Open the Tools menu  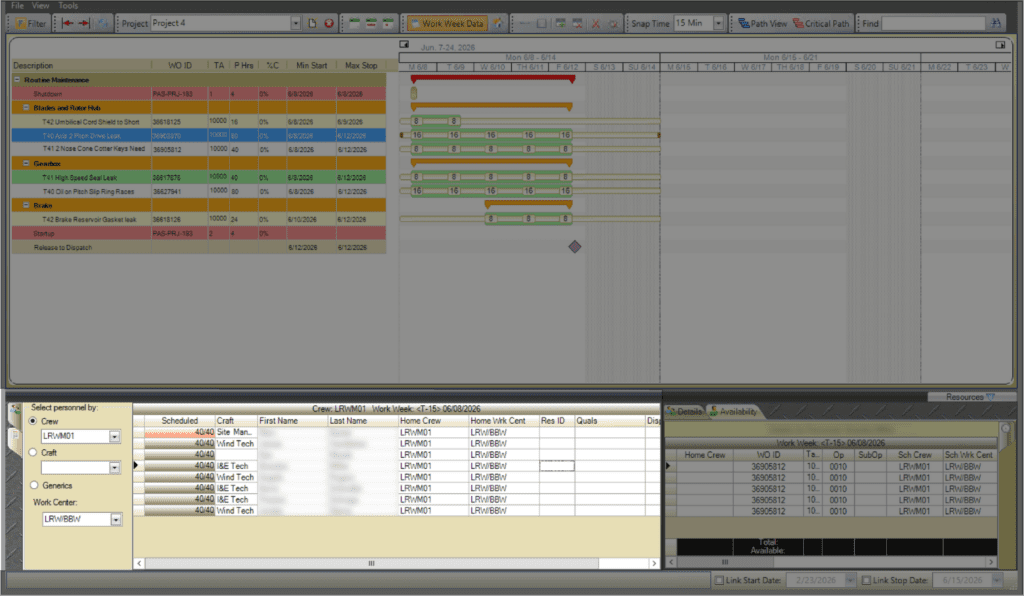[x=68, y=6]
